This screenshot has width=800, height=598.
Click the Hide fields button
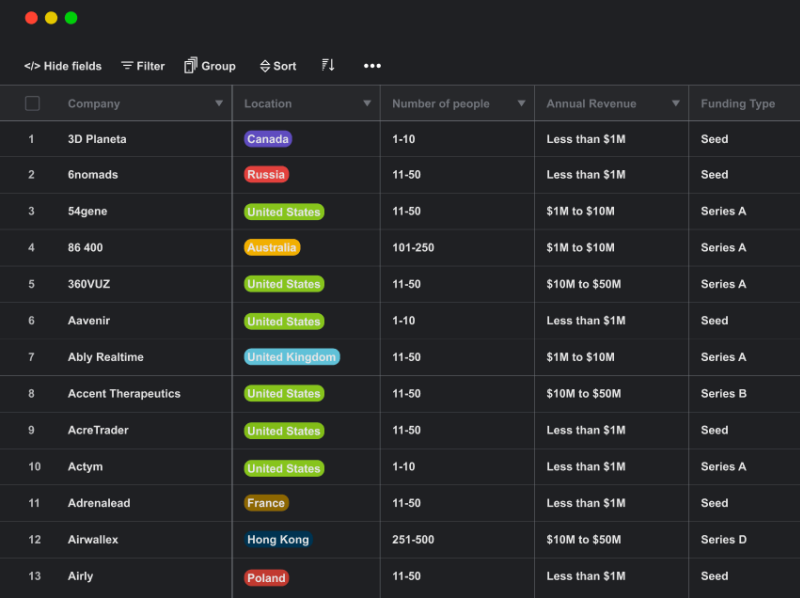(x=62, y=66)
